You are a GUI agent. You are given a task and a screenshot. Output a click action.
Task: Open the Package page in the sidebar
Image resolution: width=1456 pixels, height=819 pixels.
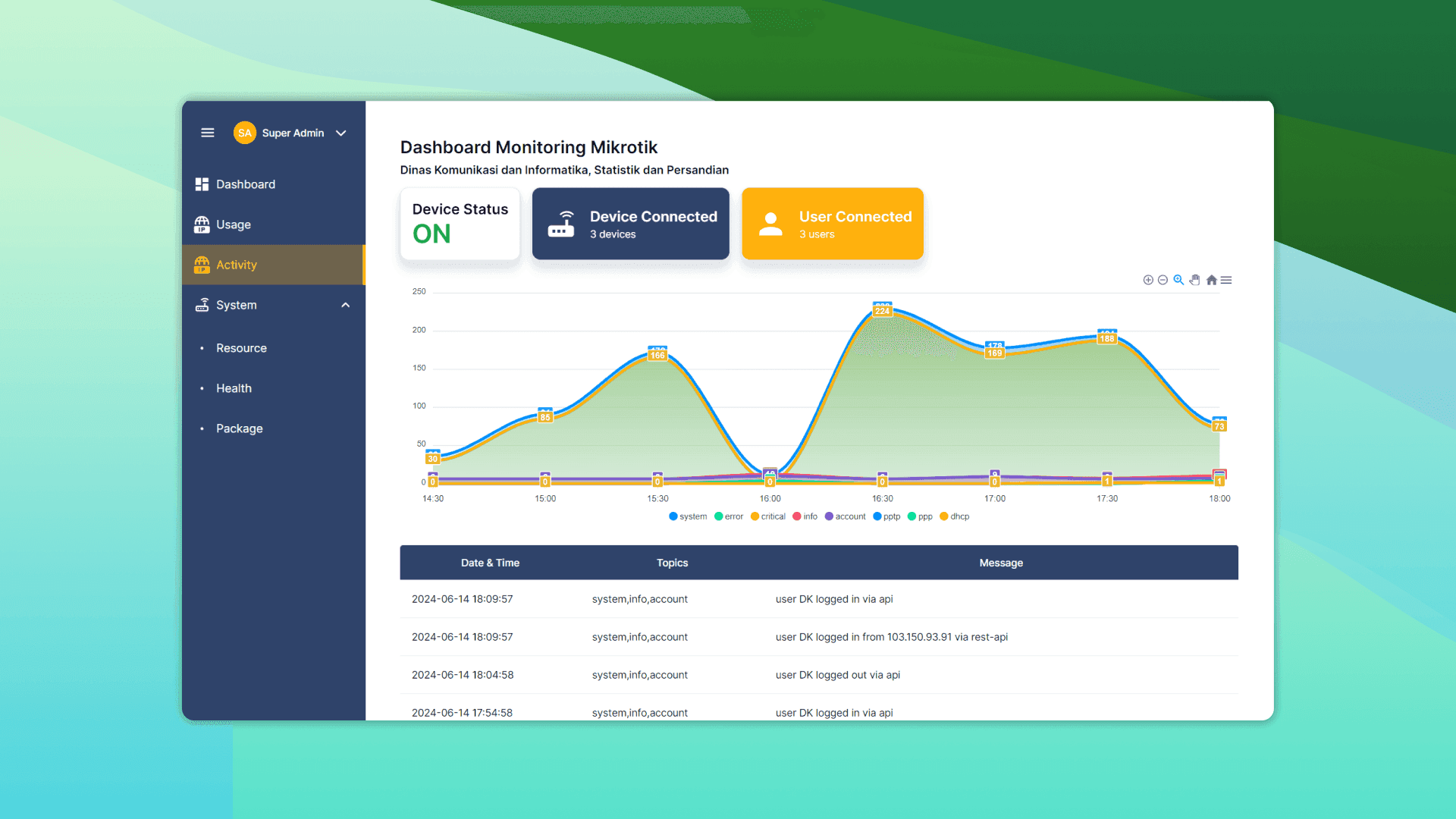tap(240, 428)
